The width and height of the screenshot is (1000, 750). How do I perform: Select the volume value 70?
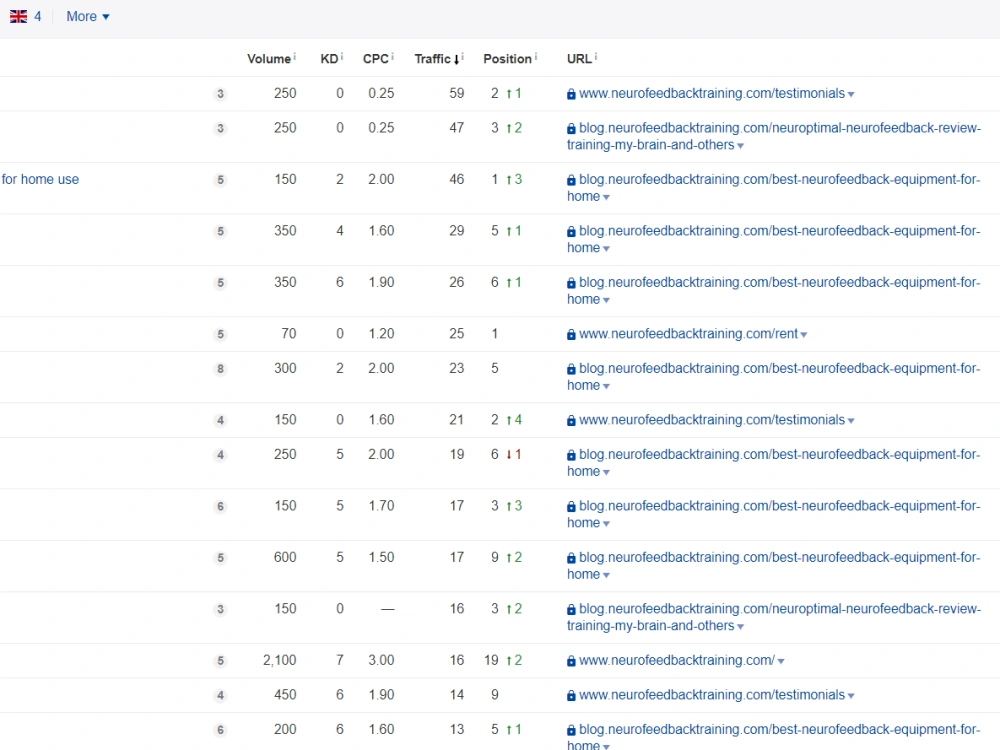[x=289, y=334]
